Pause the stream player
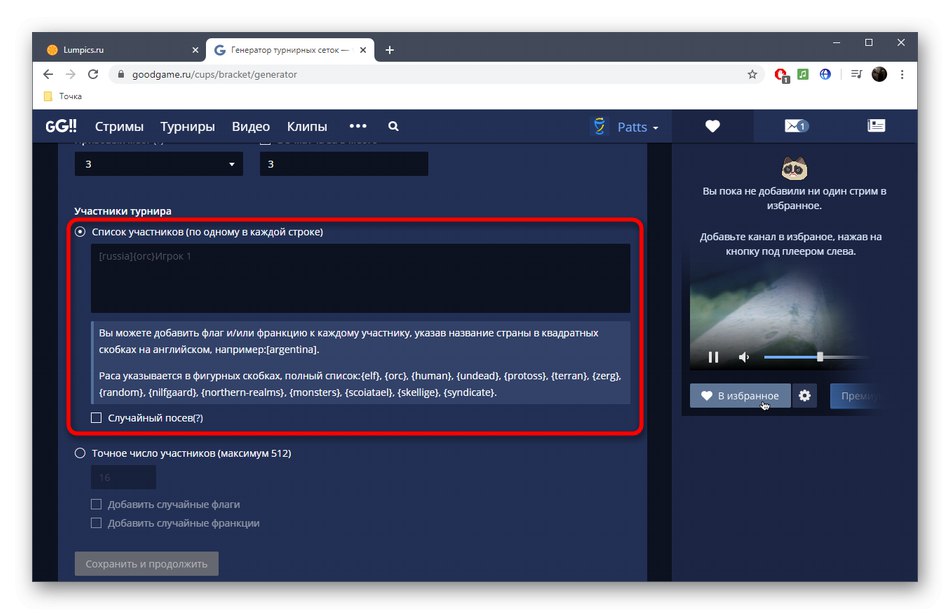This screenshot has width=950, height=614. click(713, 357)
